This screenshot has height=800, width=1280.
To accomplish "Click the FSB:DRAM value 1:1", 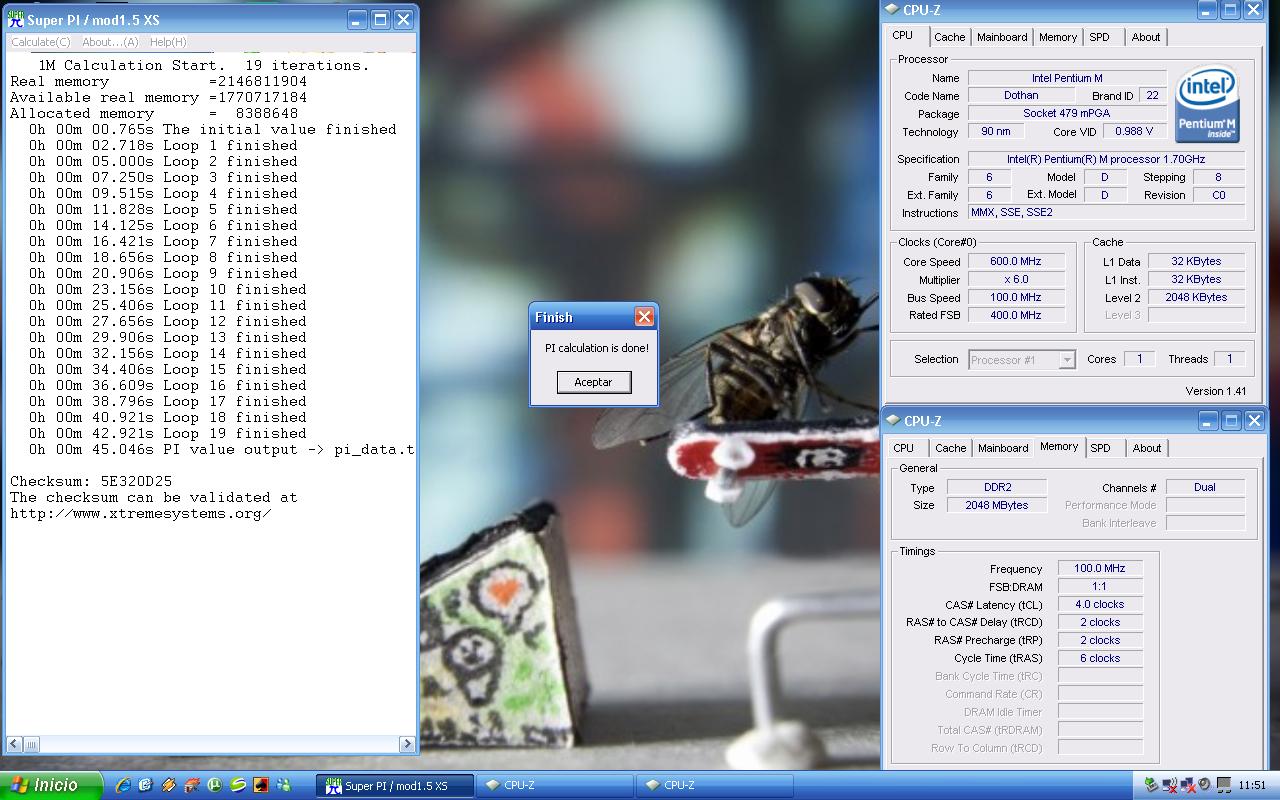I will click(1100, 587).
